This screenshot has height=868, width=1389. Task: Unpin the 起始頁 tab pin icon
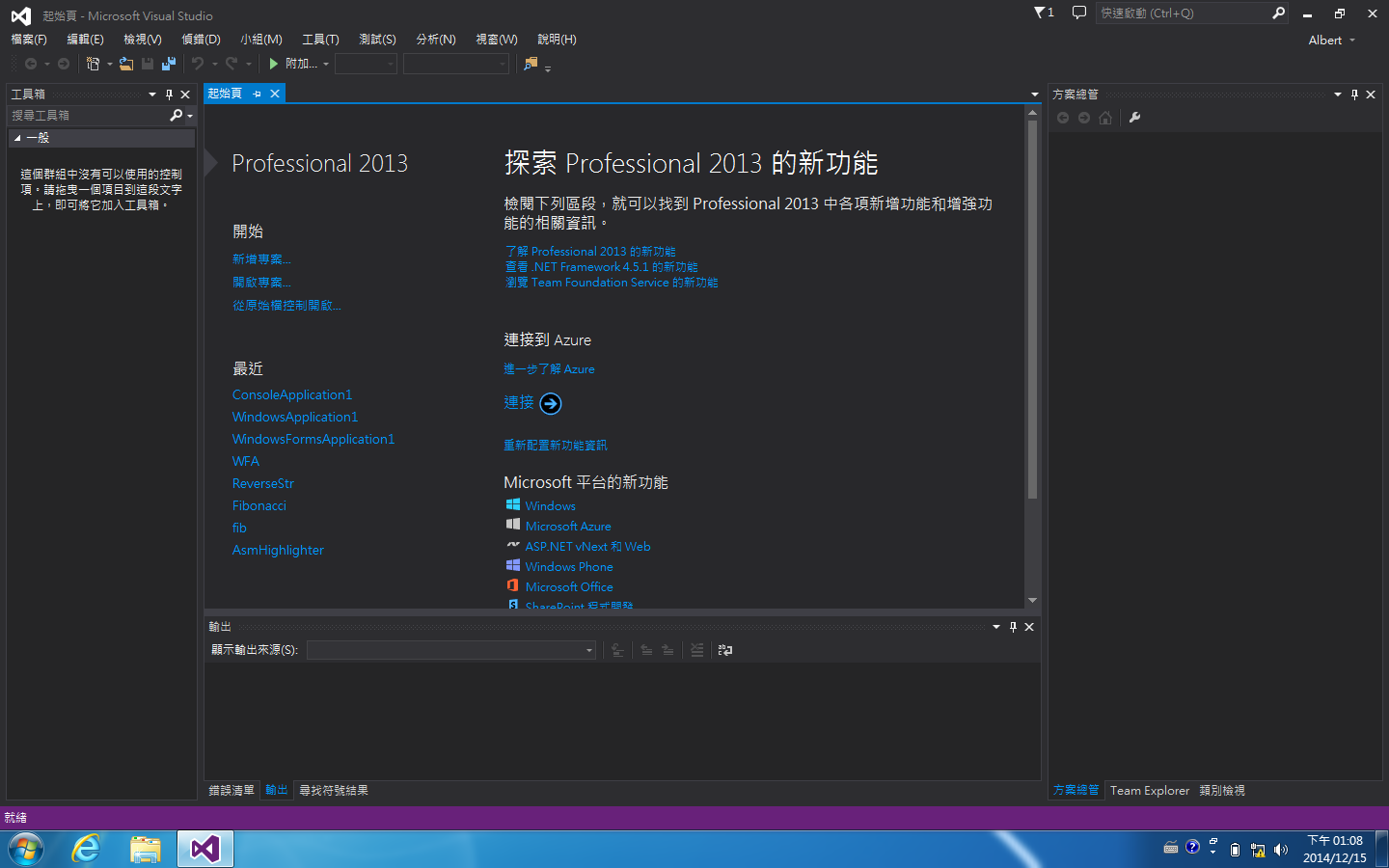coord(257,94)
